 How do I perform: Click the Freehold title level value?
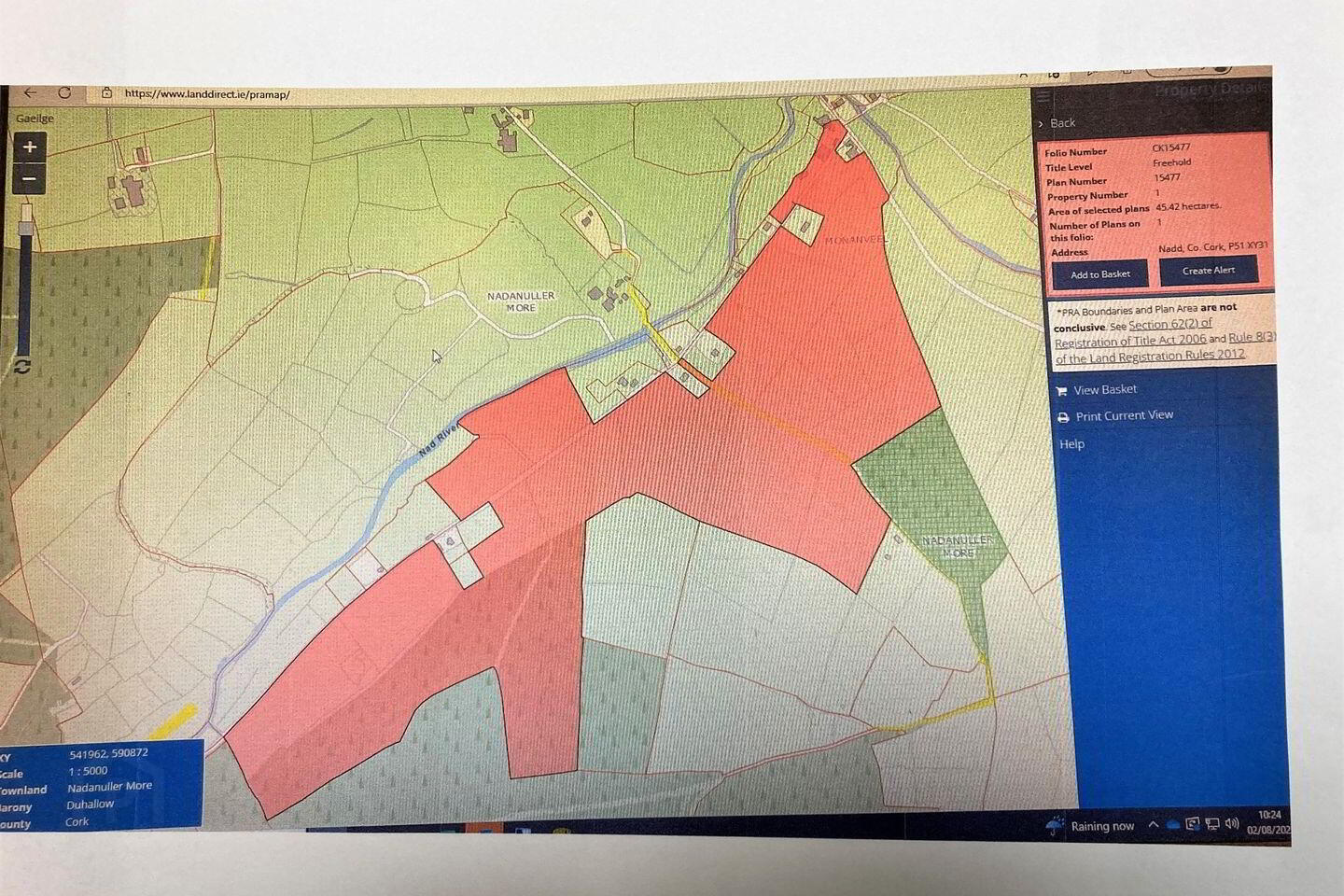(x=1172, y=162)
